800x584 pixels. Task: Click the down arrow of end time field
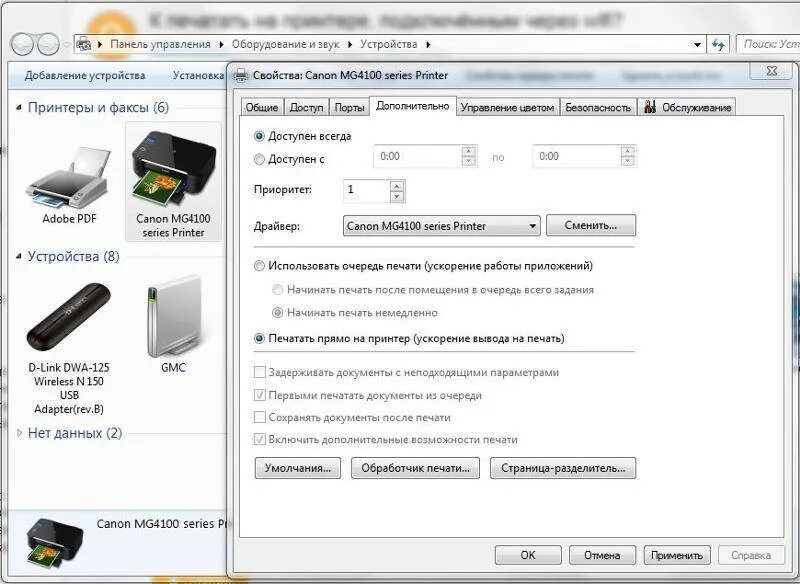coord(628,161)
